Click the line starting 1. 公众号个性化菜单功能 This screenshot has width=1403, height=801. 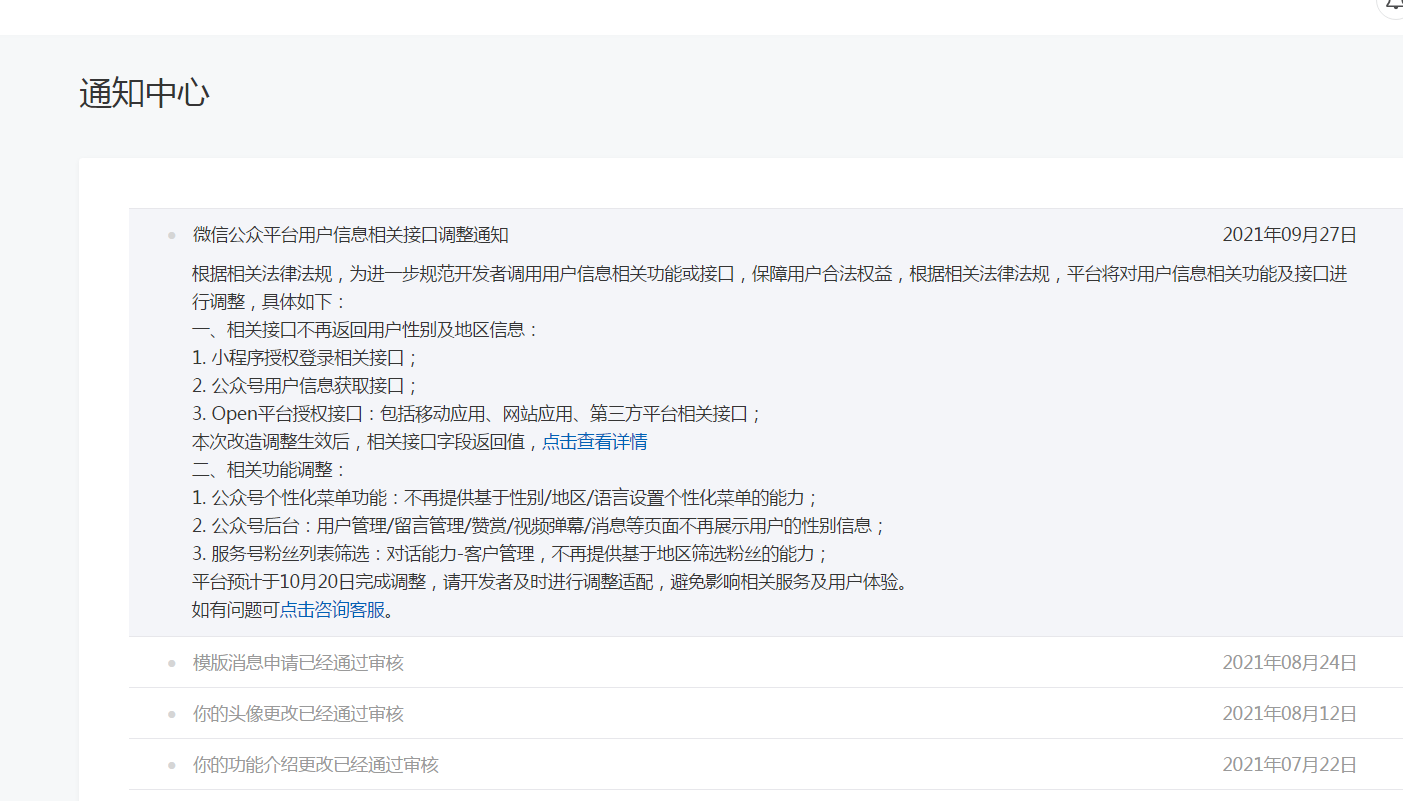tap(506, 498)
